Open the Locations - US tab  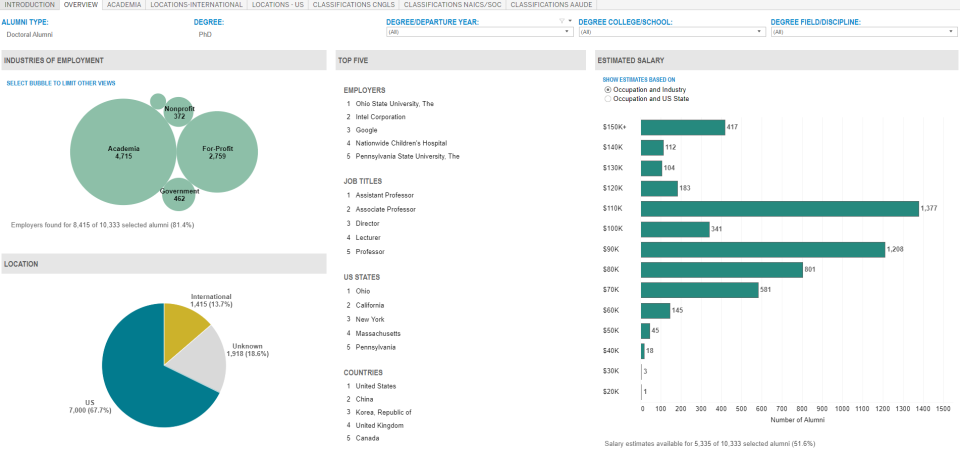[x=278, y=4]
